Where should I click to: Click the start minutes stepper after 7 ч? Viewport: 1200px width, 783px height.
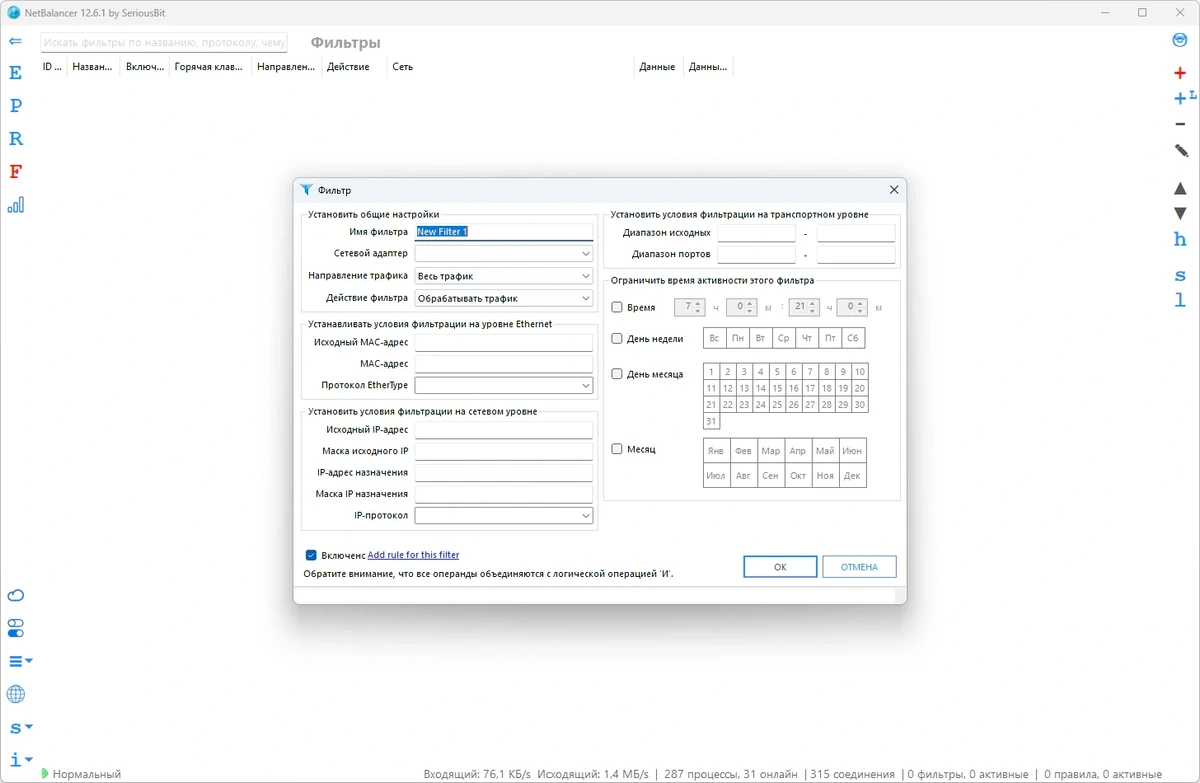(x=741, y=308)
